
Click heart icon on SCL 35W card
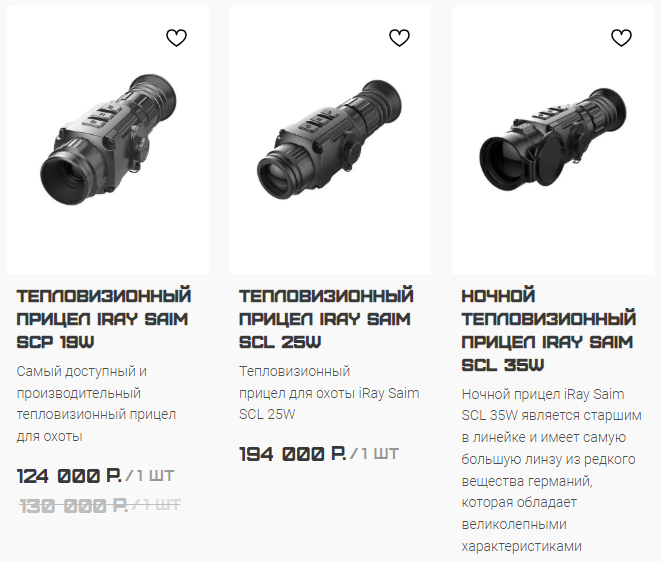[621, 38]
